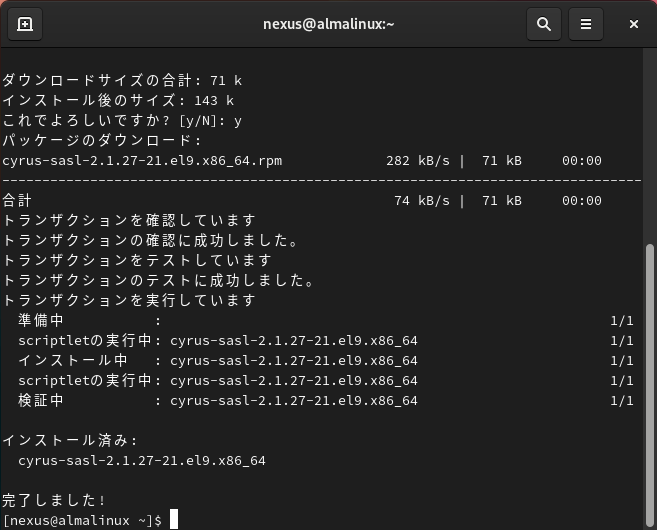Image resolution: width=657 pixels, height=530 pixels.
Task: Click the block cursor at the prompt
Action: 174,520
